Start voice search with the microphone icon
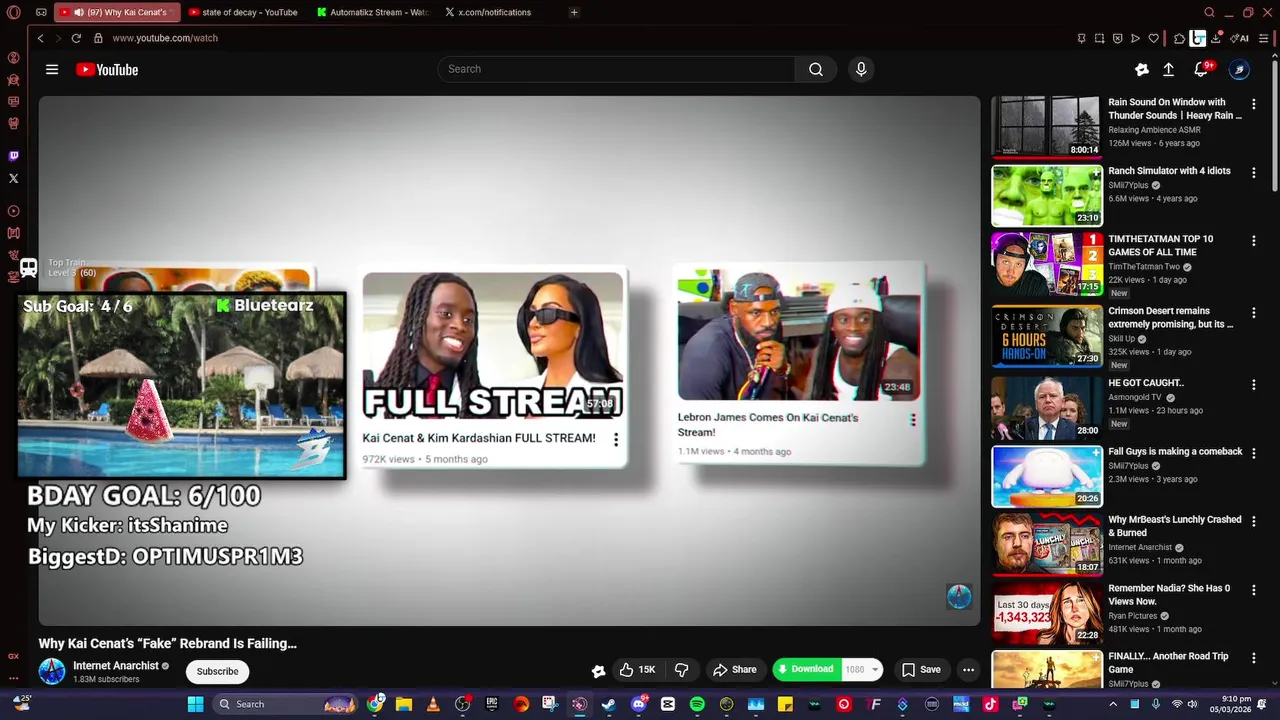 861,69
